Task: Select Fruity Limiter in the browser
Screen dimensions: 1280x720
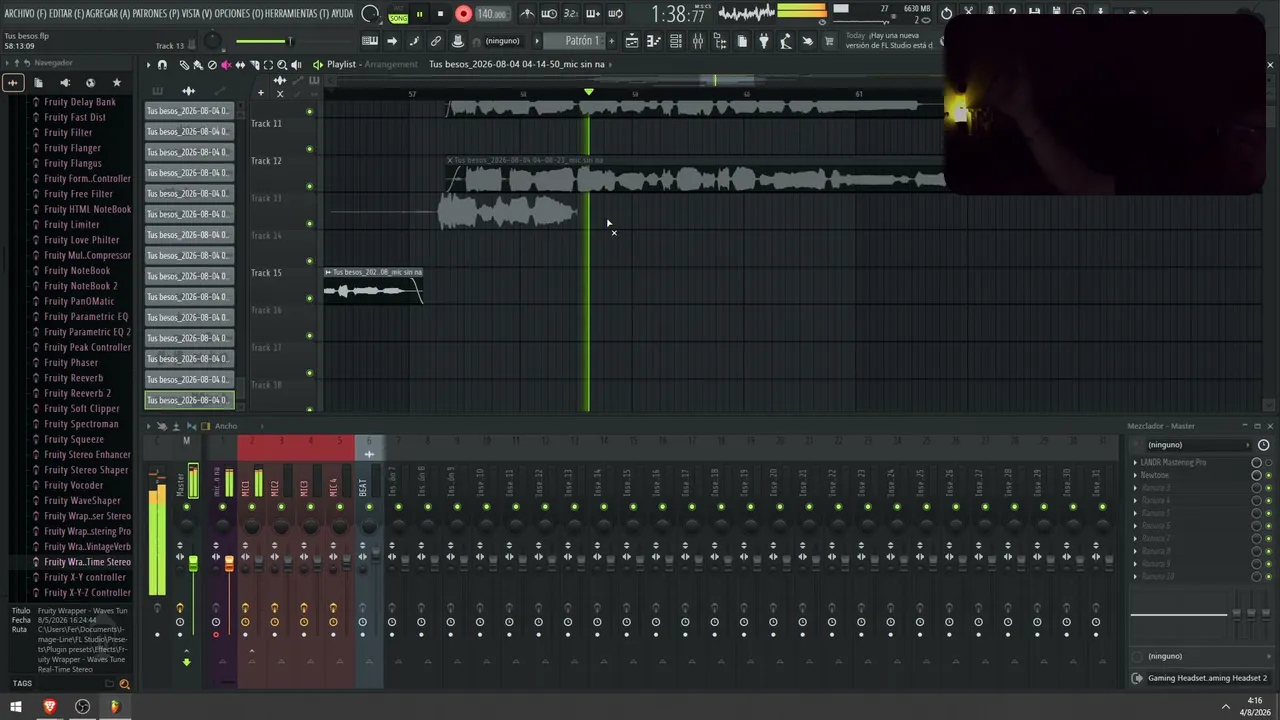Action: (72, 225)
